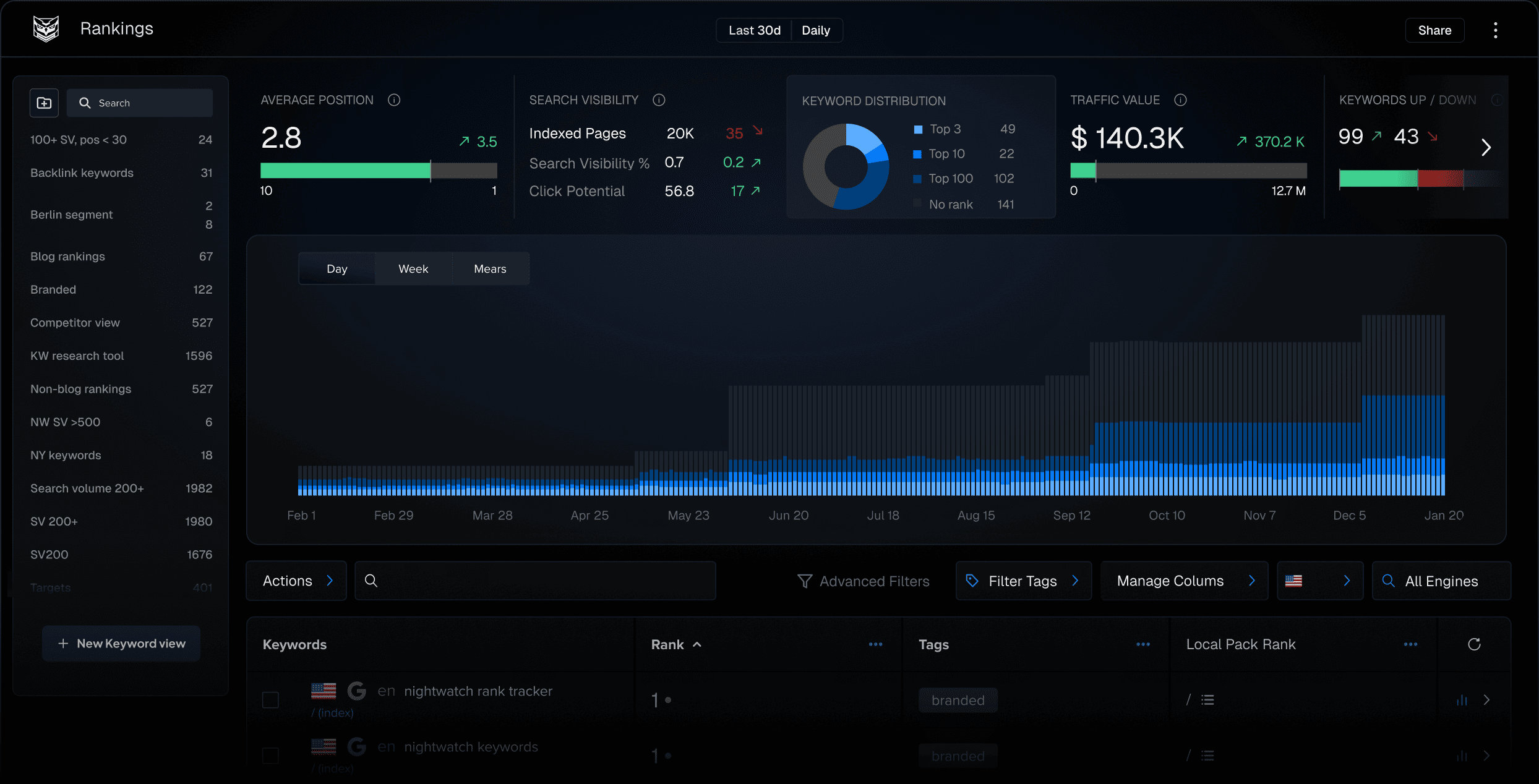Open Average Position info tooltip
This screenshot has width=1539, height=784.
click(394, 100)
